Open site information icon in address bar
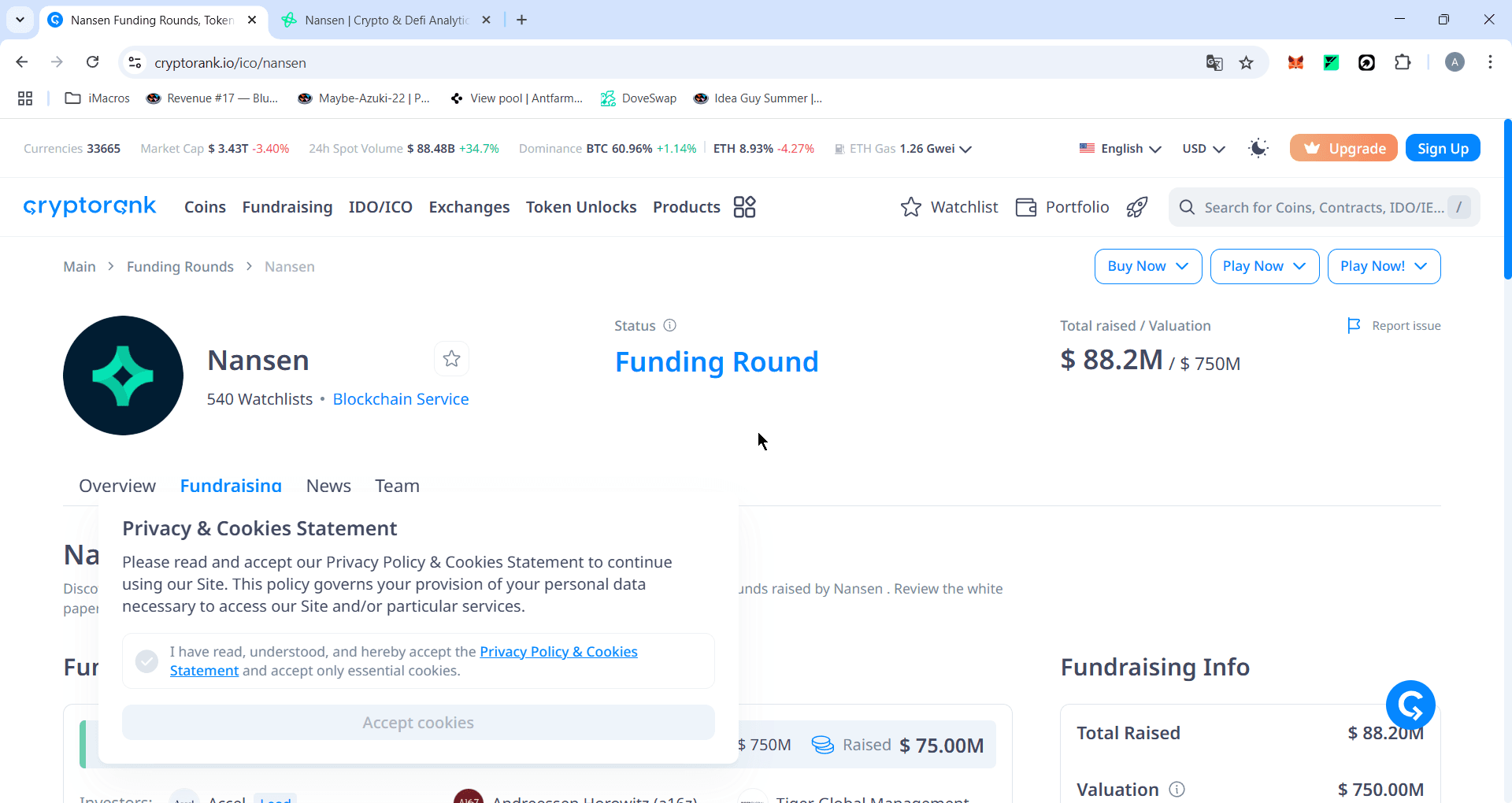The width and height of the screenshot is (1512, 803). [135, 62]
